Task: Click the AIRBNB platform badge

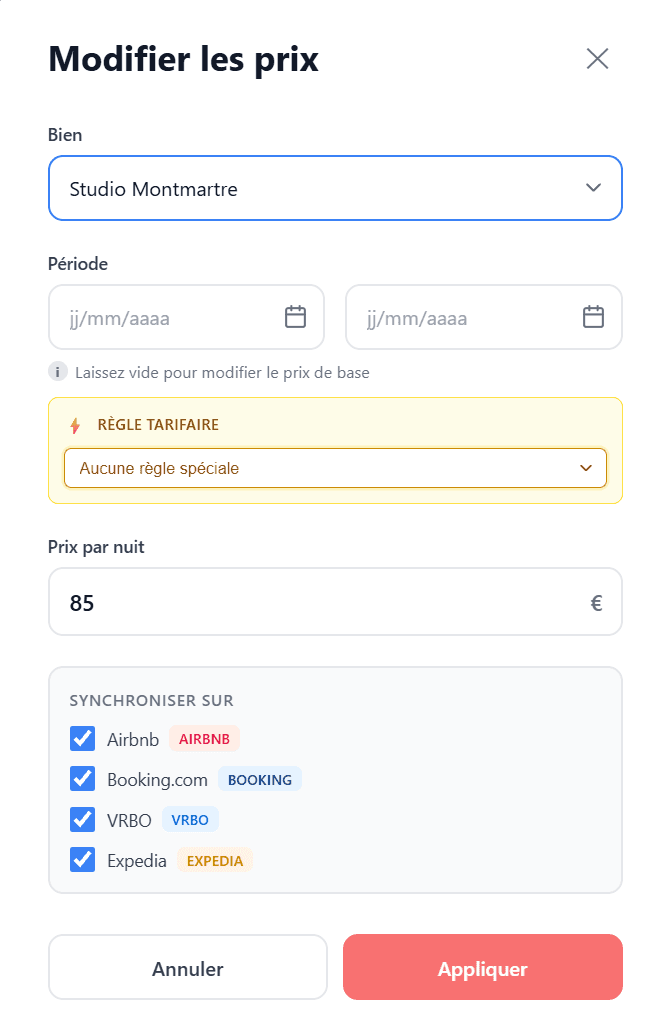Action: click(x=204, y=738)
